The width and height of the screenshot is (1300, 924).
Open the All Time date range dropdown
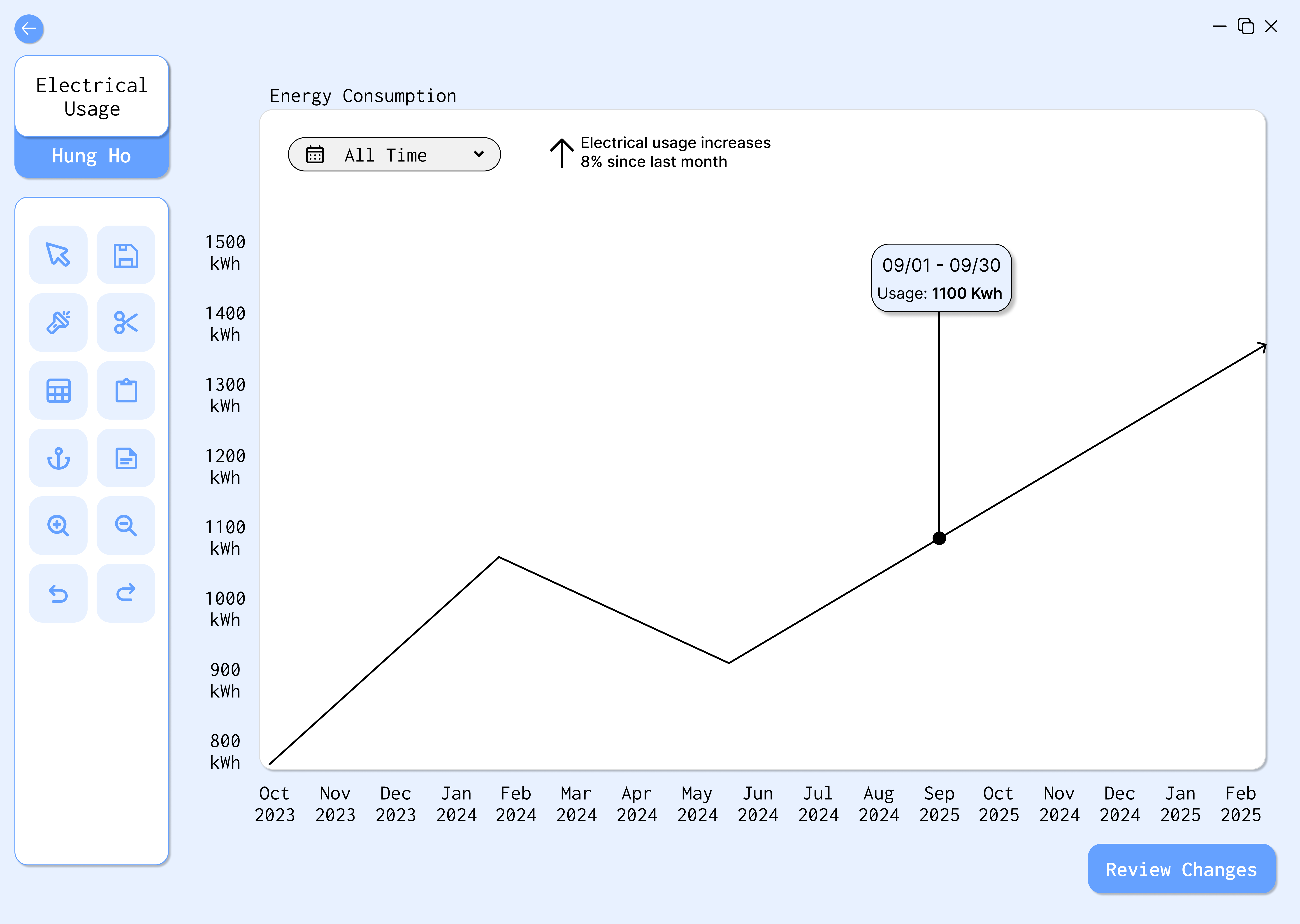(x=394, y=154)
